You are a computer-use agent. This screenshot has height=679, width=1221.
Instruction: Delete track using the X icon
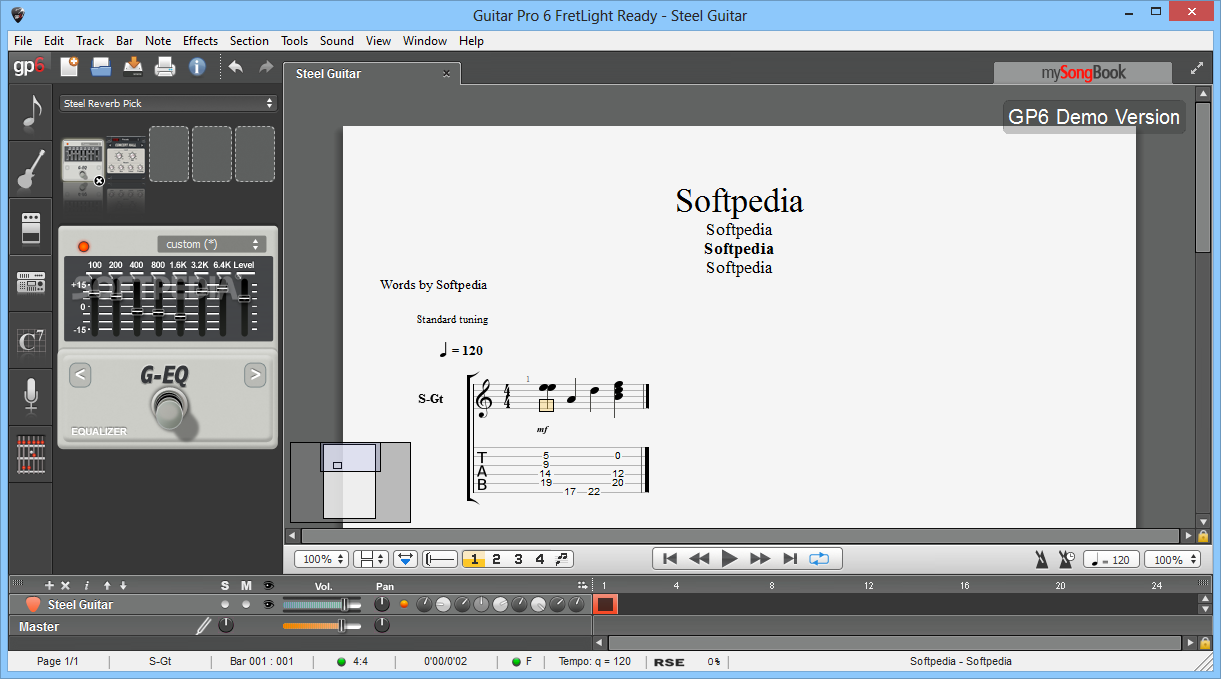point(66,585)
